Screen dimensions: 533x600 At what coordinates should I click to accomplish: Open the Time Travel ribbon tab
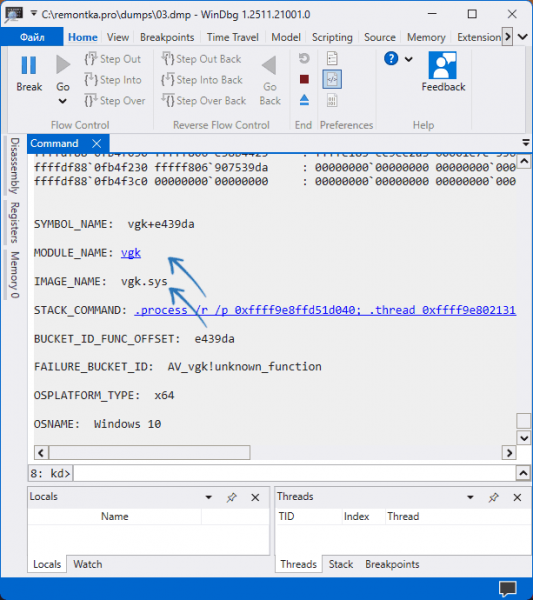pyautogui.click(x=233, y=37)
